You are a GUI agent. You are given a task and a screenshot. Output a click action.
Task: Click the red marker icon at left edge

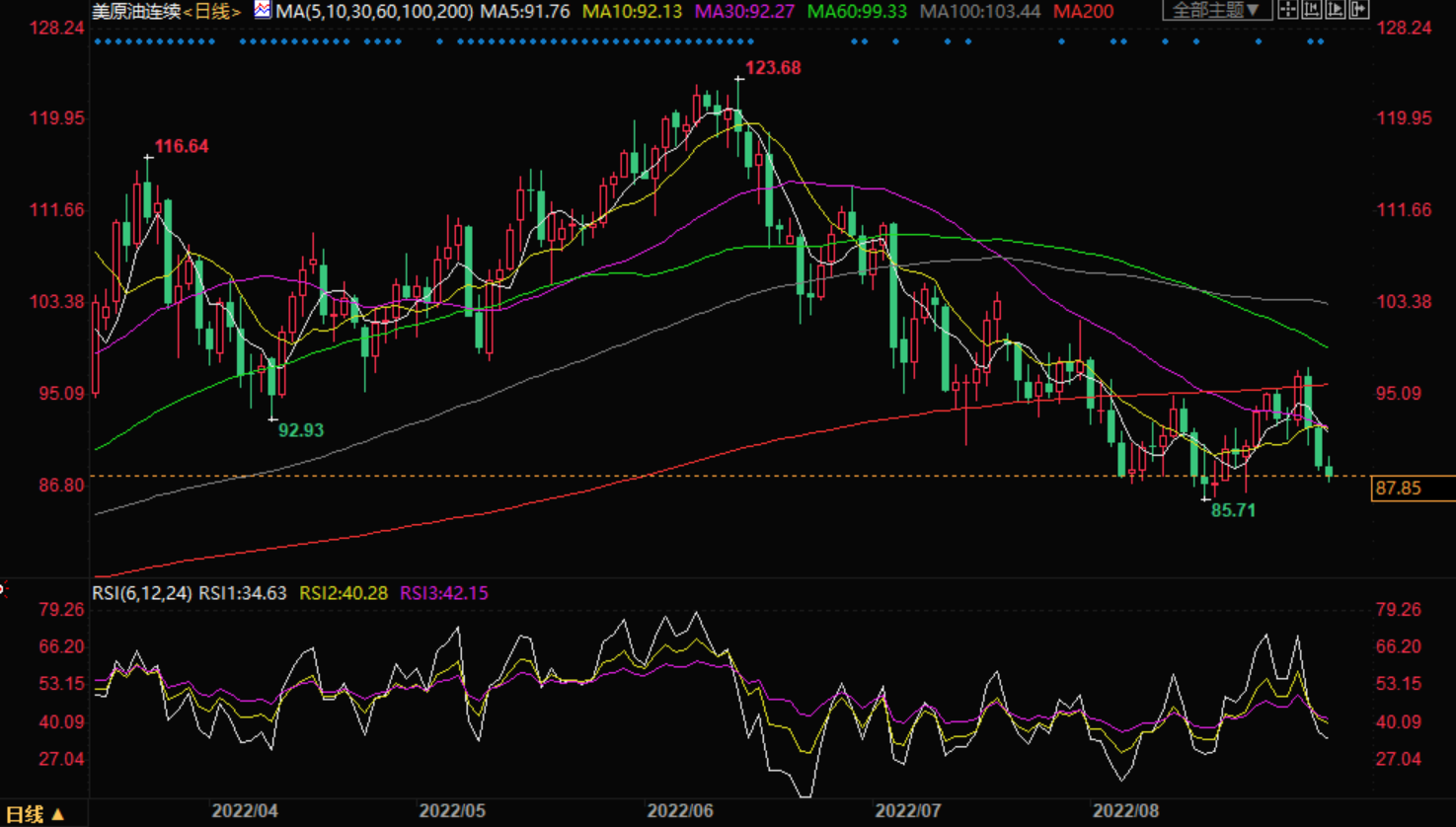tap(3, 589)
